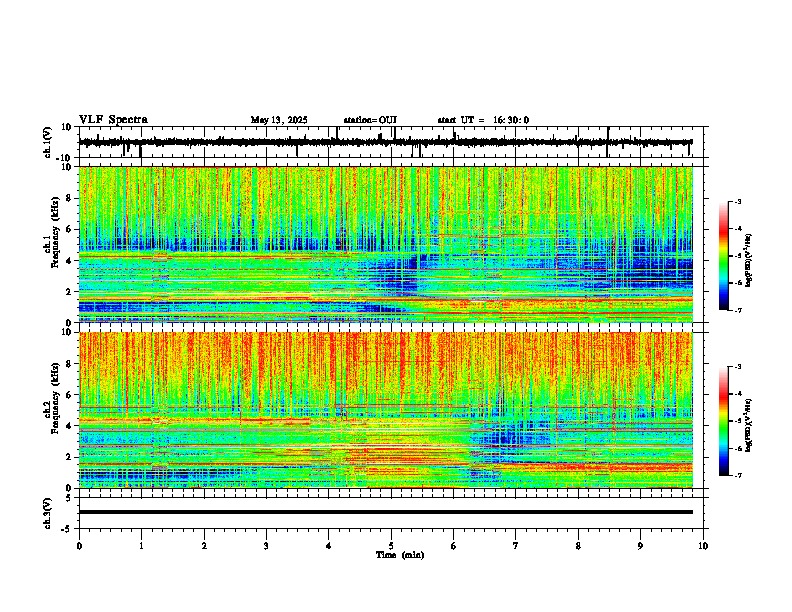Click the "Time (min)" axis label

pos(400,555)
